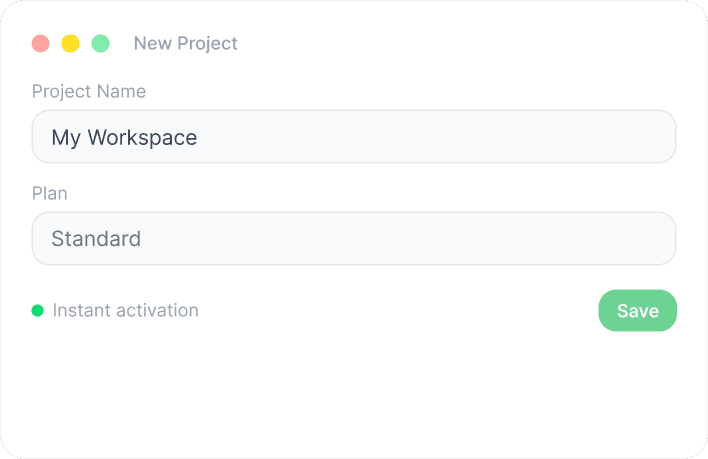Select the Standard text in Plan field
This screenshot has height=459, width=708.
click(96, 239)
